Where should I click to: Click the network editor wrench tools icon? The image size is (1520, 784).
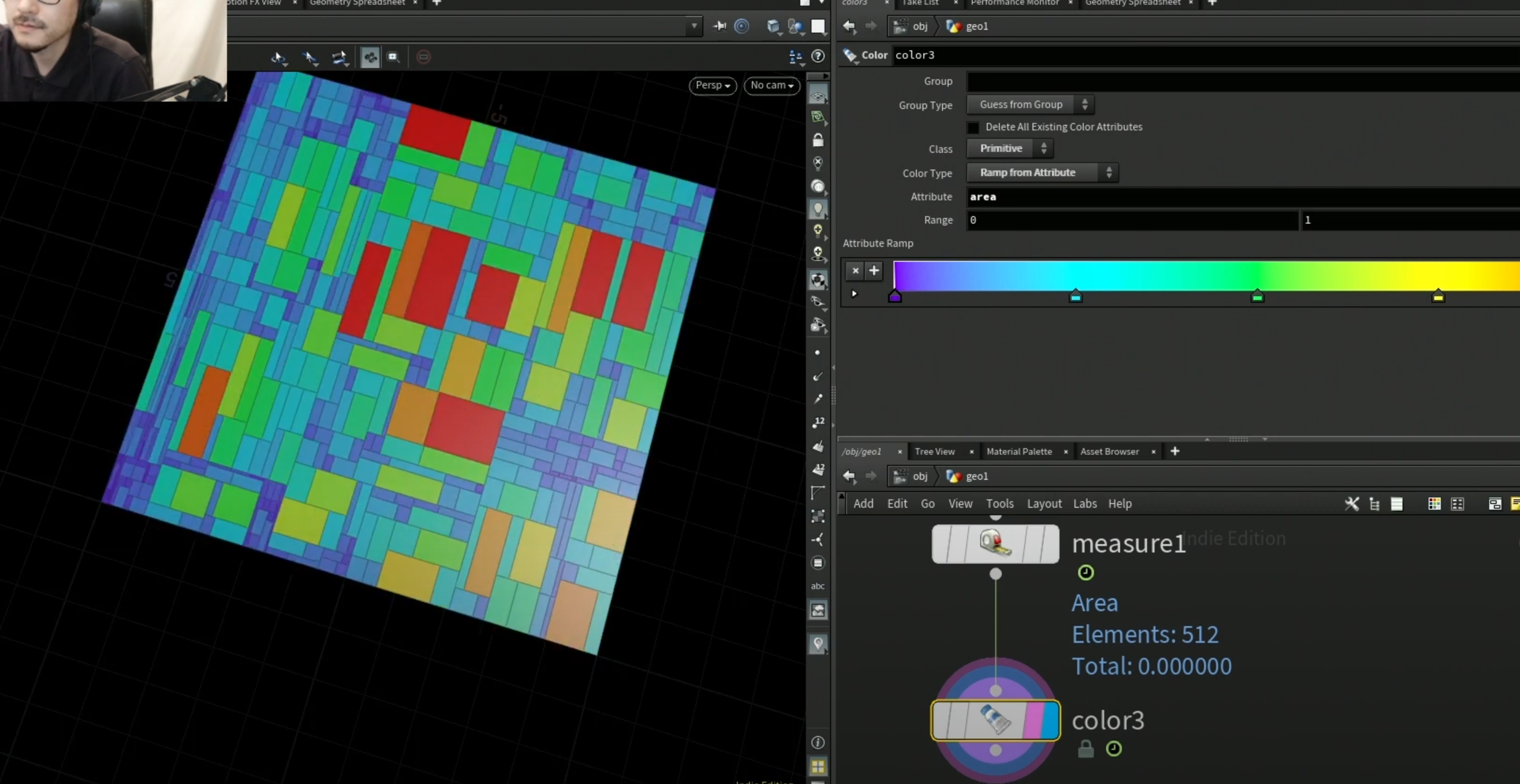pos(1351,504)
